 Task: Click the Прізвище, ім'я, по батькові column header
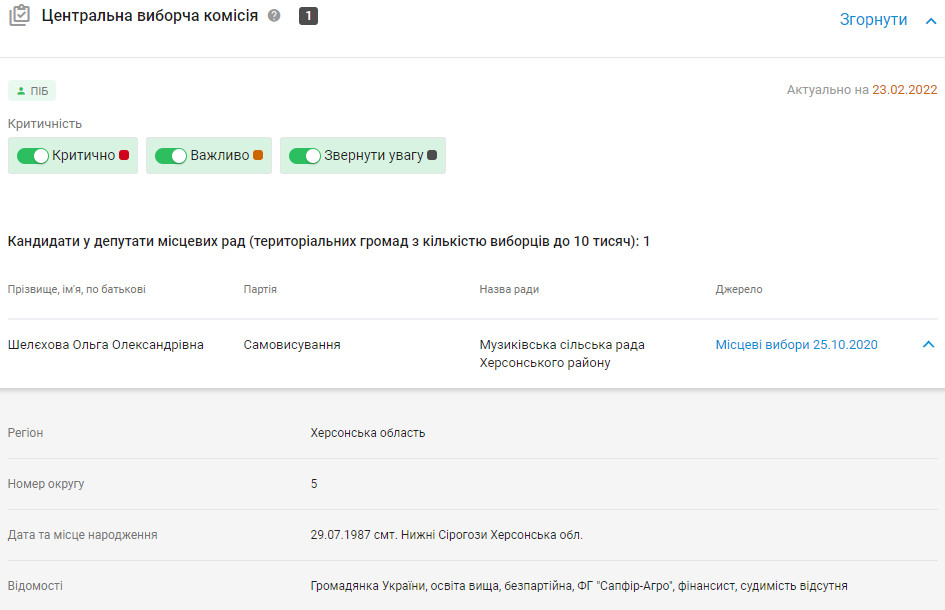click(x=77, y=290)
